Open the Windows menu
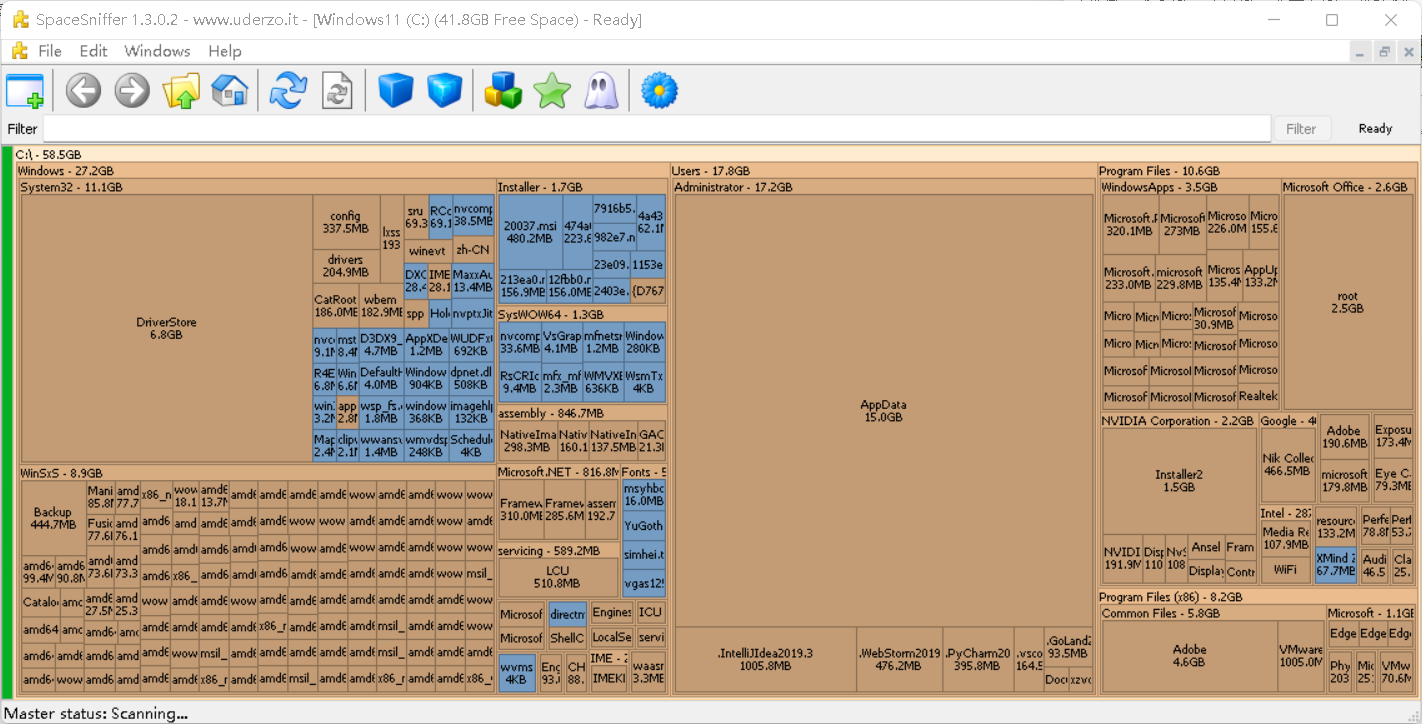The height and width of the screenshot is (724, 1422). coord(157,51)
